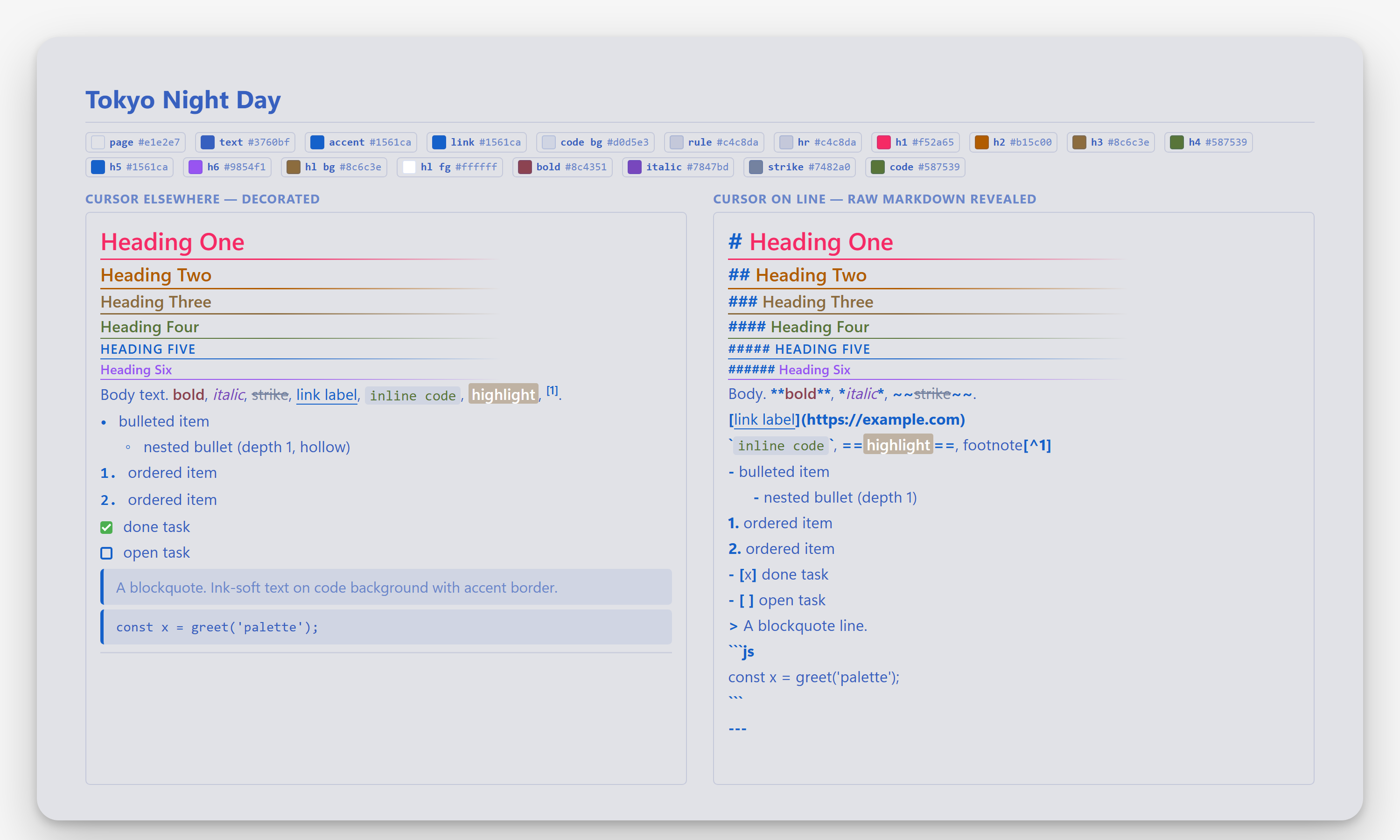Click the h6 #9854f1 swatch
The height and width of the screenshot is (840, 1400).
coord(227,167)
